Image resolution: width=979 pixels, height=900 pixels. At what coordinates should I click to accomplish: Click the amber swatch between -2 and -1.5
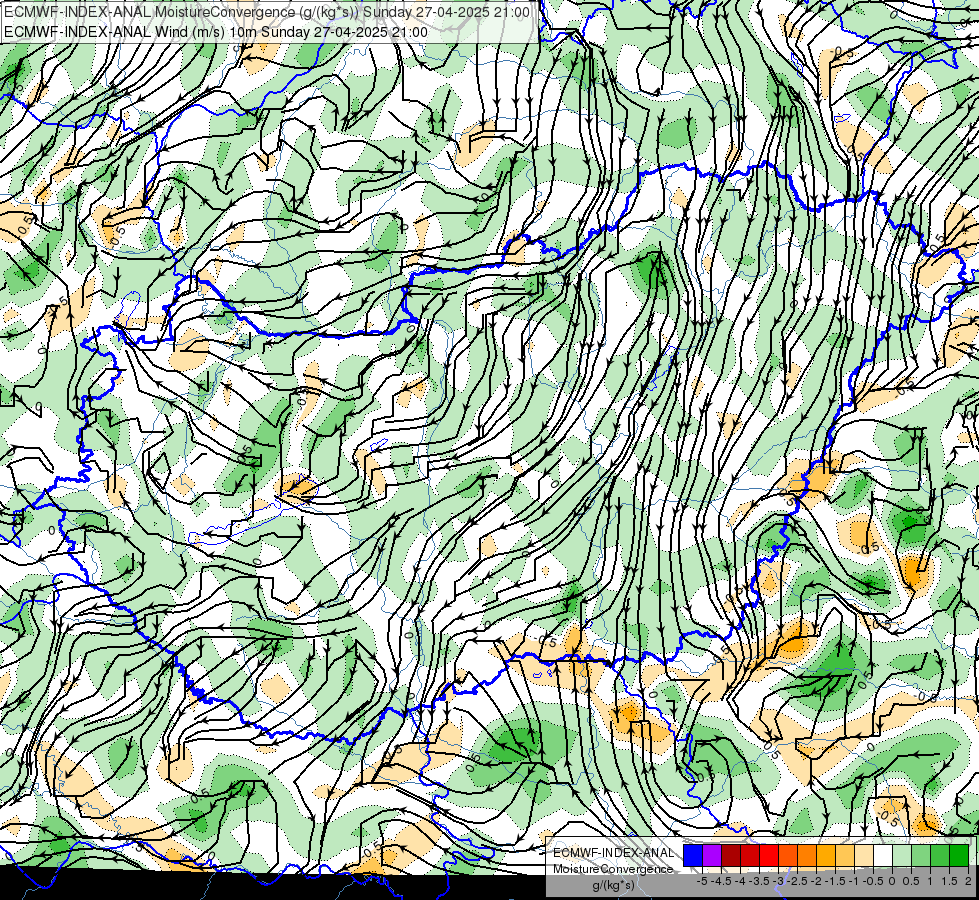826,856
